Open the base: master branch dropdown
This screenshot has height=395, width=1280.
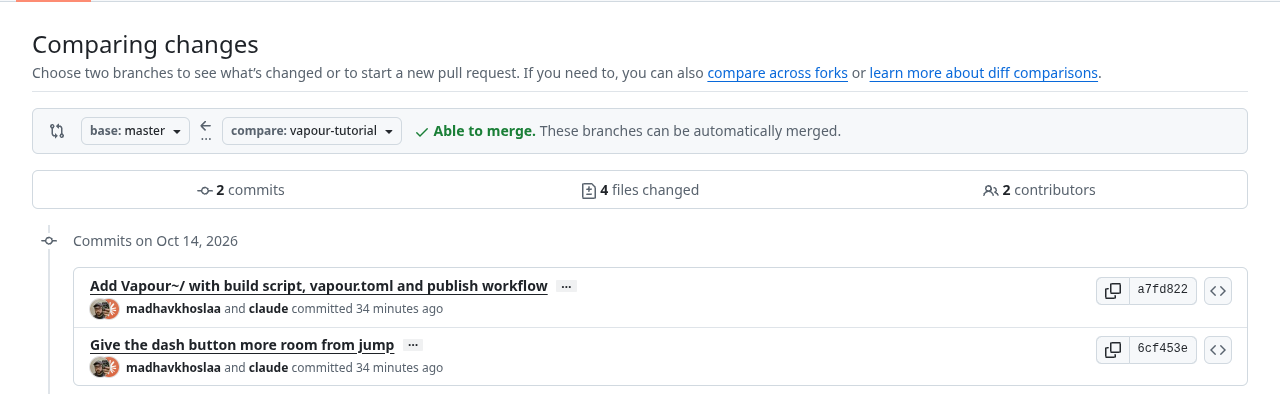point(135,131)
